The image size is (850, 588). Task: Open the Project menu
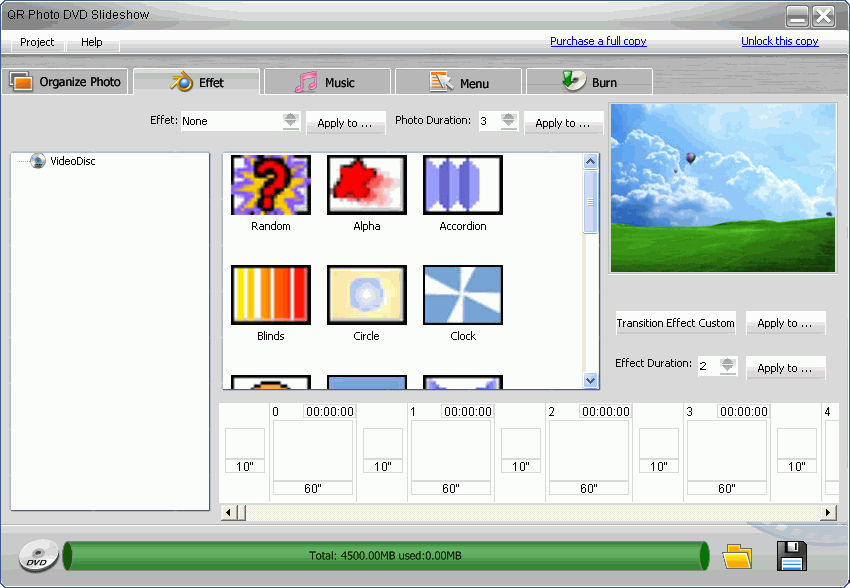click(37, 42)
